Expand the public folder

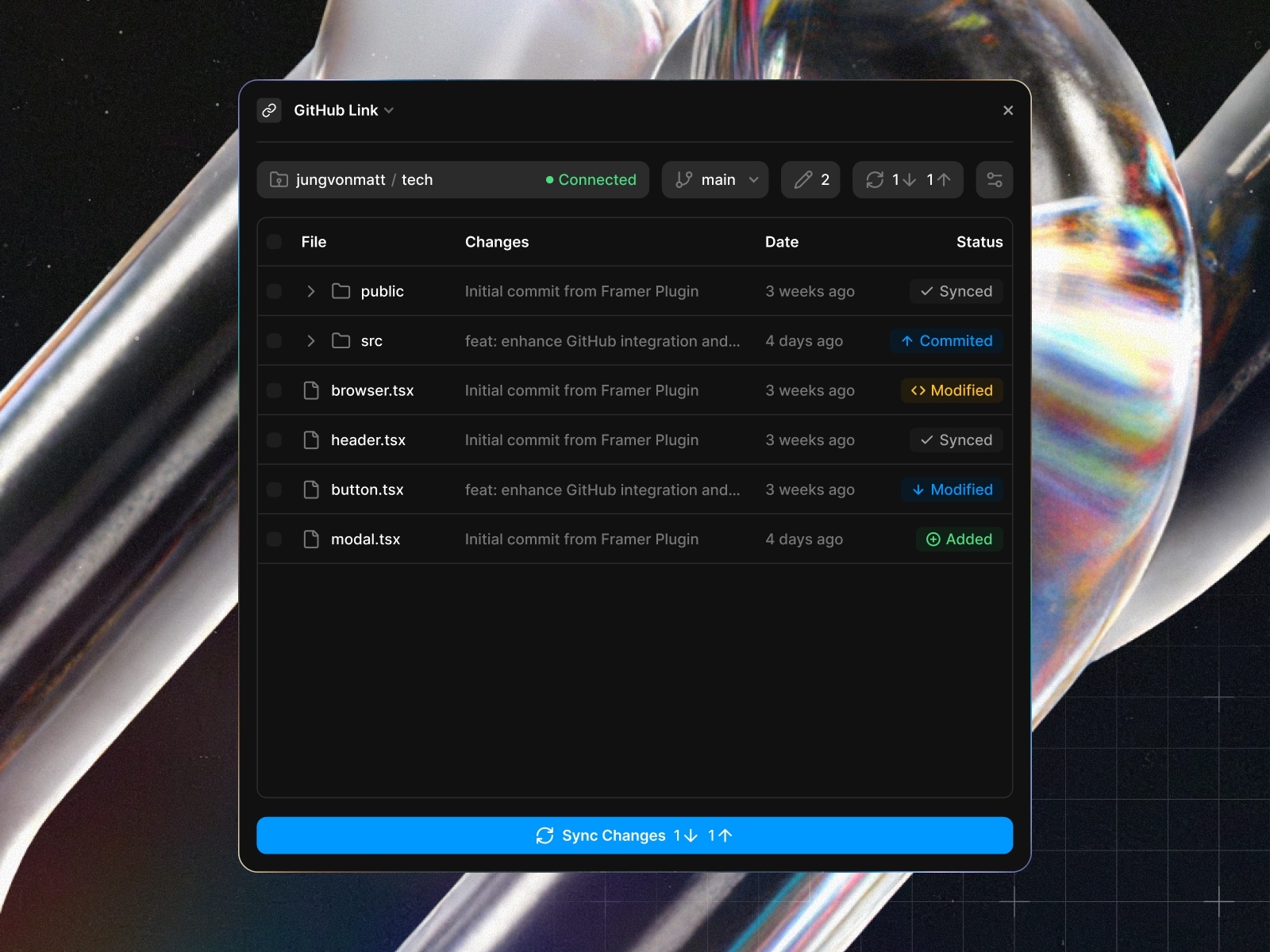coord(311,291)
